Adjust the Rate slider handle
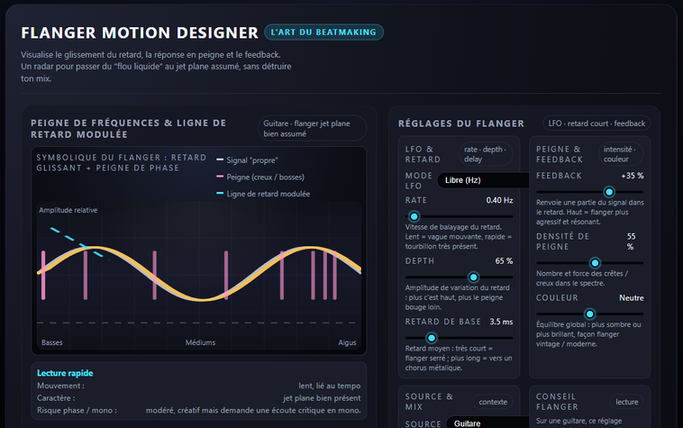Image resolution: width=683 pixels, height=428 pixels. 414,216
